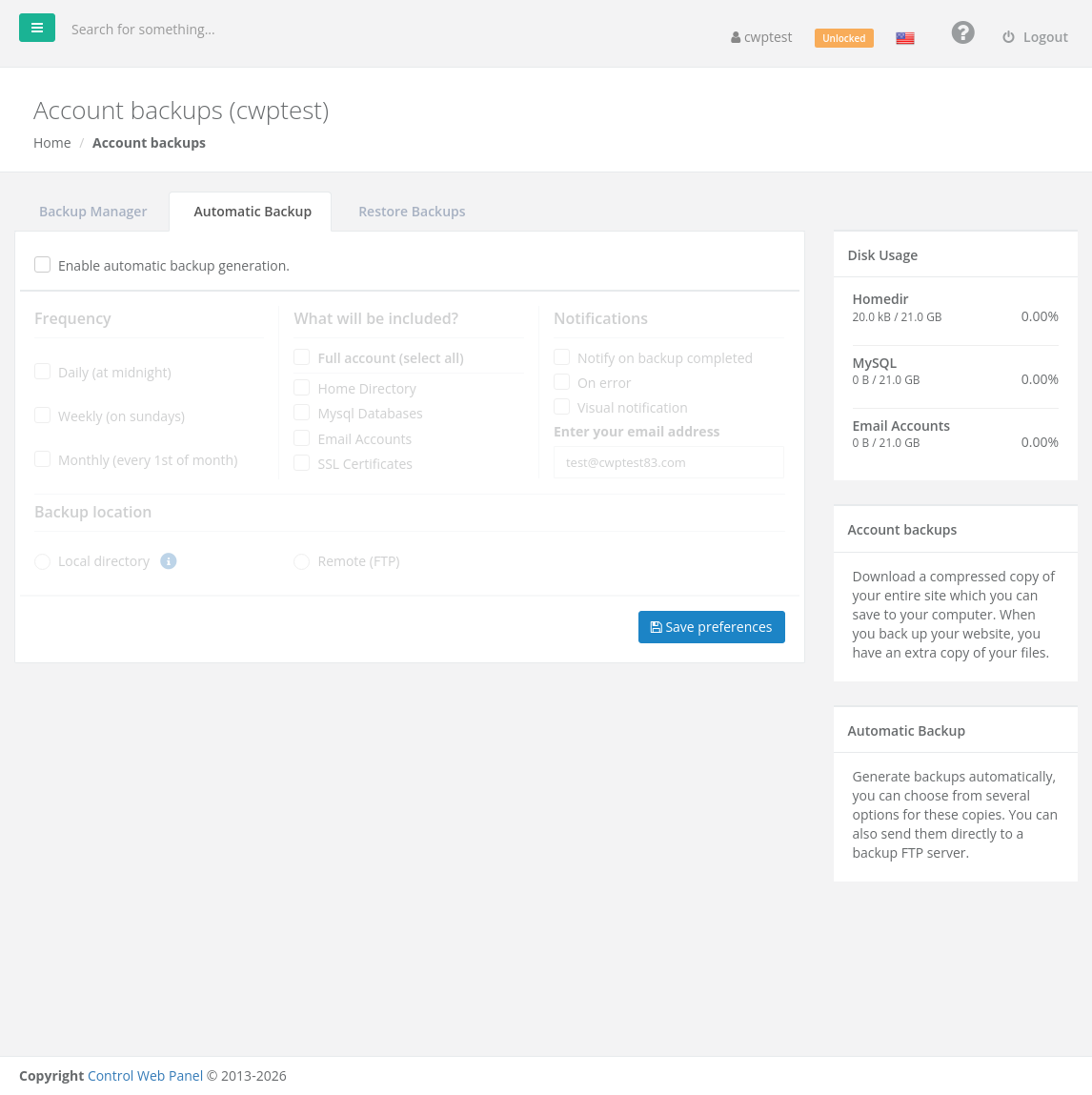Select Local directory radio button
1092x1095 pixels.
pos(43,561)
